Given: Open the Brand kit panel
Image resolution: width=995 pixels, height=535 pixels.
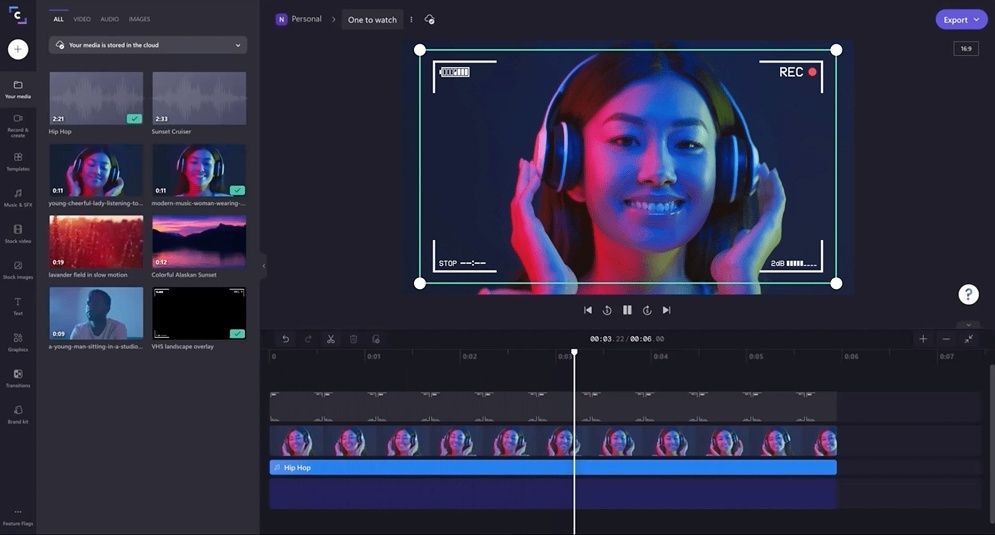Looking at the screenshot, I should coord(18,414).
